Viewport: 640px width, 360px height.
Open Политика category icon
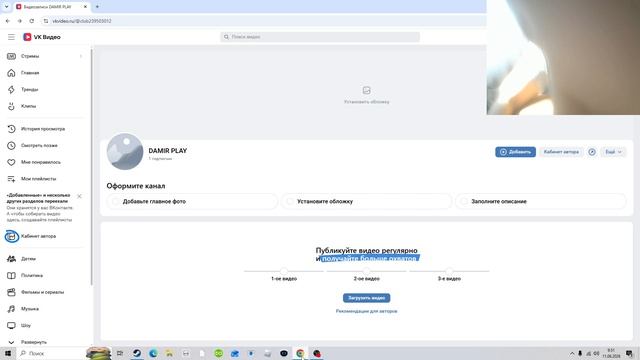pos(11,276)
